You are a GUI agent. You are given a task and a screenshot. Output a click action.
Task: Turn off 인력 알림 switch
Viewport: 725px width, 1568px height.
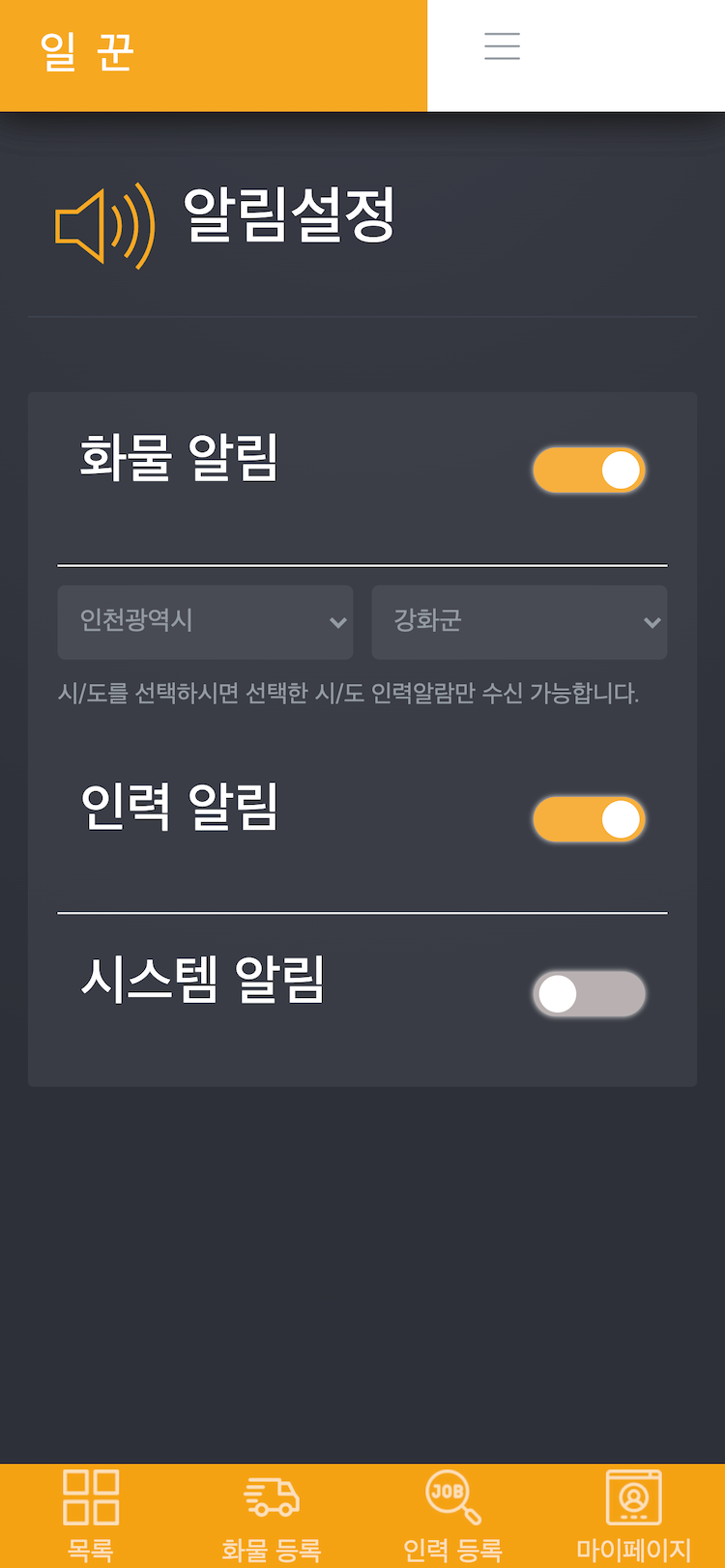589,819
